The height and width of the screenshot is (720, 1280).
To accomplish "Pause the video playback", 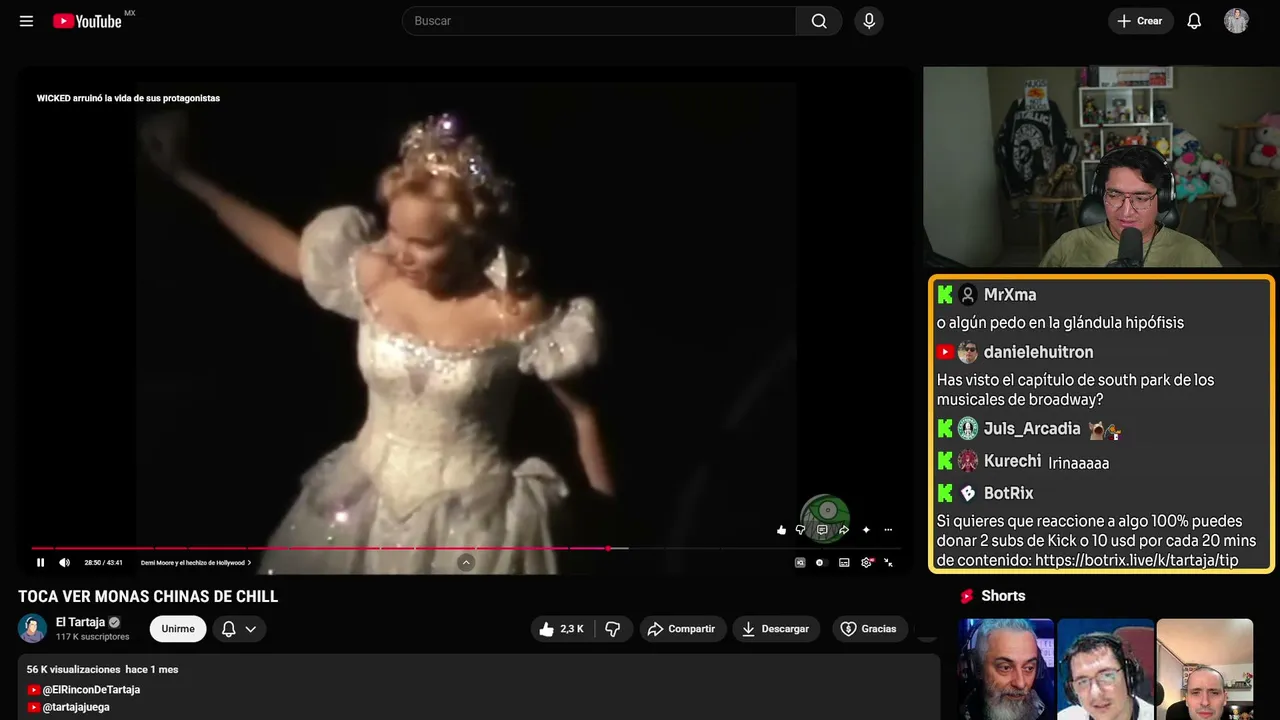I will (x=41, y=563).
